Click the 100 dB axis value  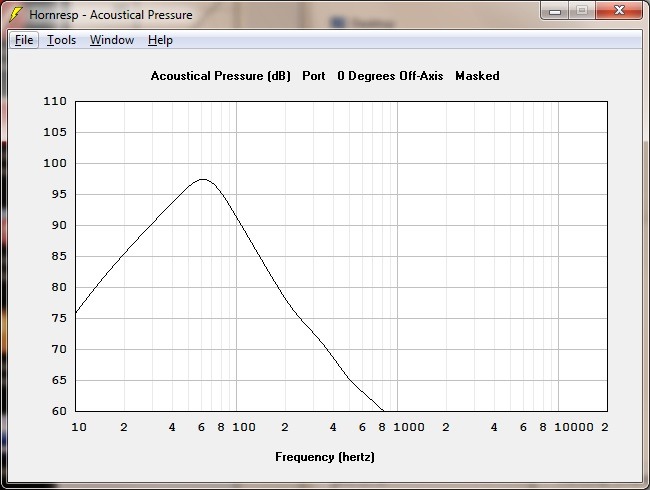pos(55,163)
